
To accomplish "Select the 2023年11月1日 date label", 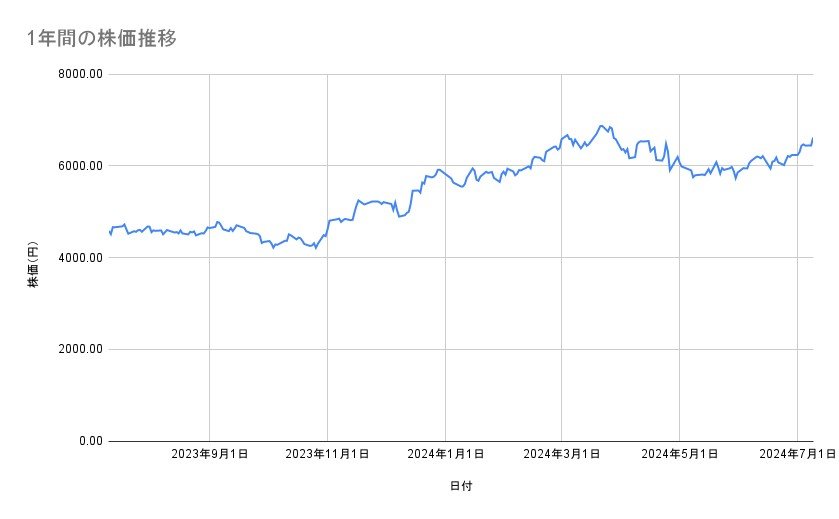I will coord(328,455).
